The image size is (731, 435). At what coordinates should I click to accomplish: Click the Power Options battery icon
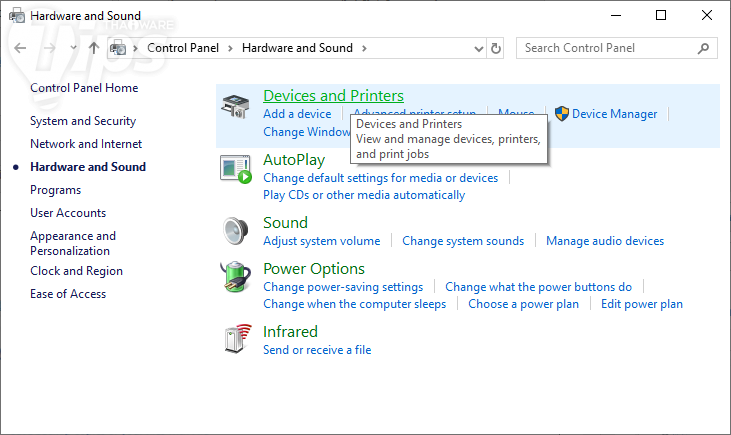pyautogui.click(x=236, y=278)
